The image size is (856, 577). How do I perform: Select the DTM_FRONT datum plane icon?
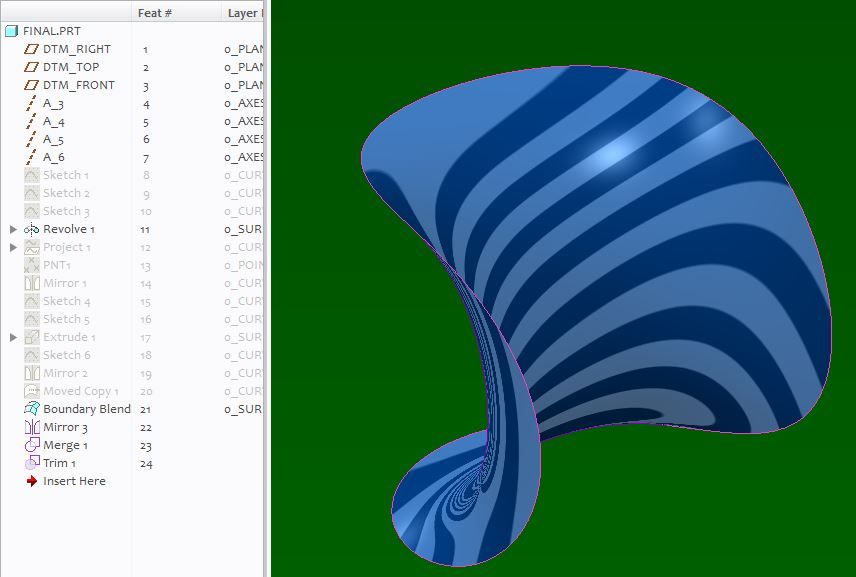point(32,85)
